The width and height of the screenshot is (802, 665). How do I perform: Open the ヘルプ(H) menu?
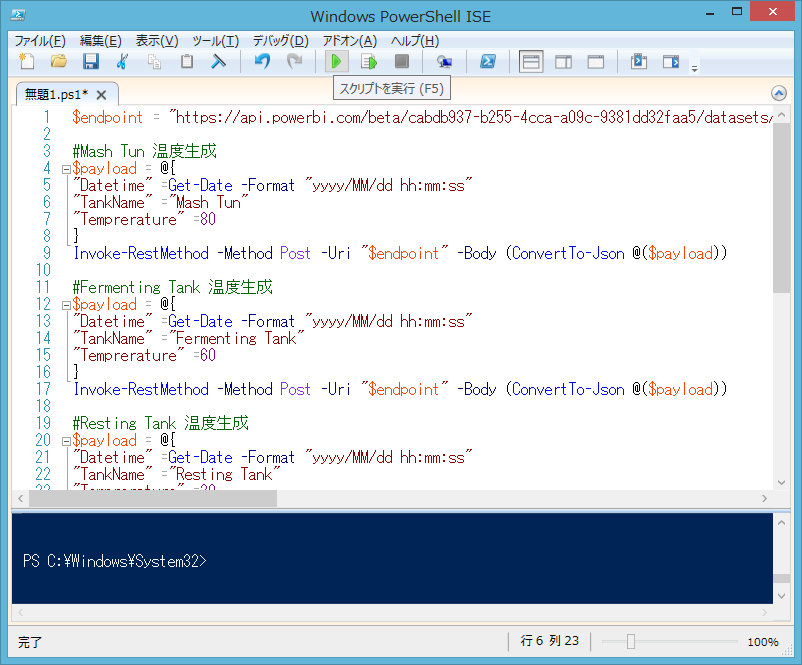point(415,41)
